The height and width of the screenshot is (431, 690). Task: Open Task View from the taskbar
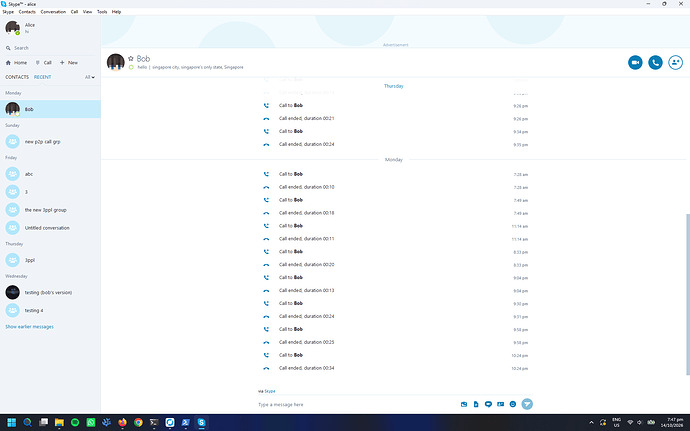pos(43,423)
